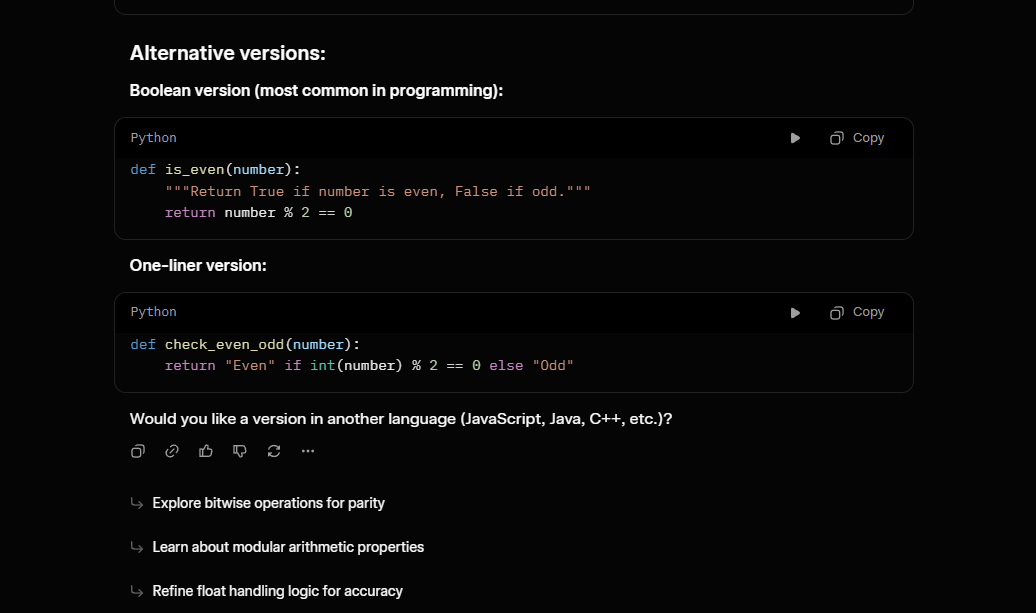
Task: Copy the one-liner check_even_odd code
Action: (857, 312)
